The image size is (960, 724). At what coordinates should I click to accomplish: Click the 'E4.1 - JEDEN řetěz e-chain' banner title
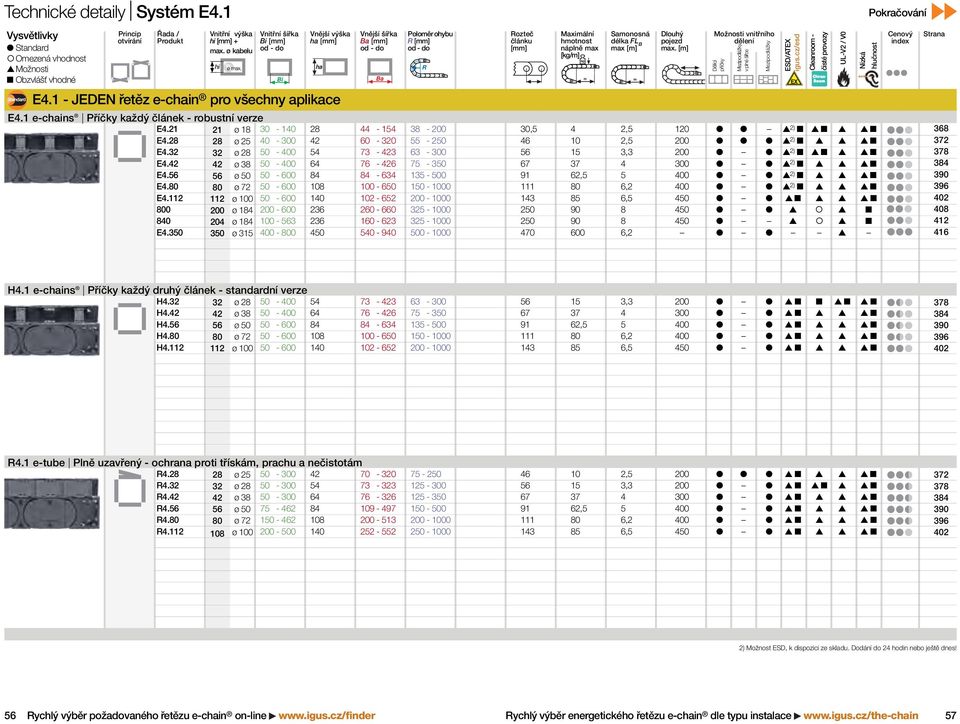tap(186, 100)
